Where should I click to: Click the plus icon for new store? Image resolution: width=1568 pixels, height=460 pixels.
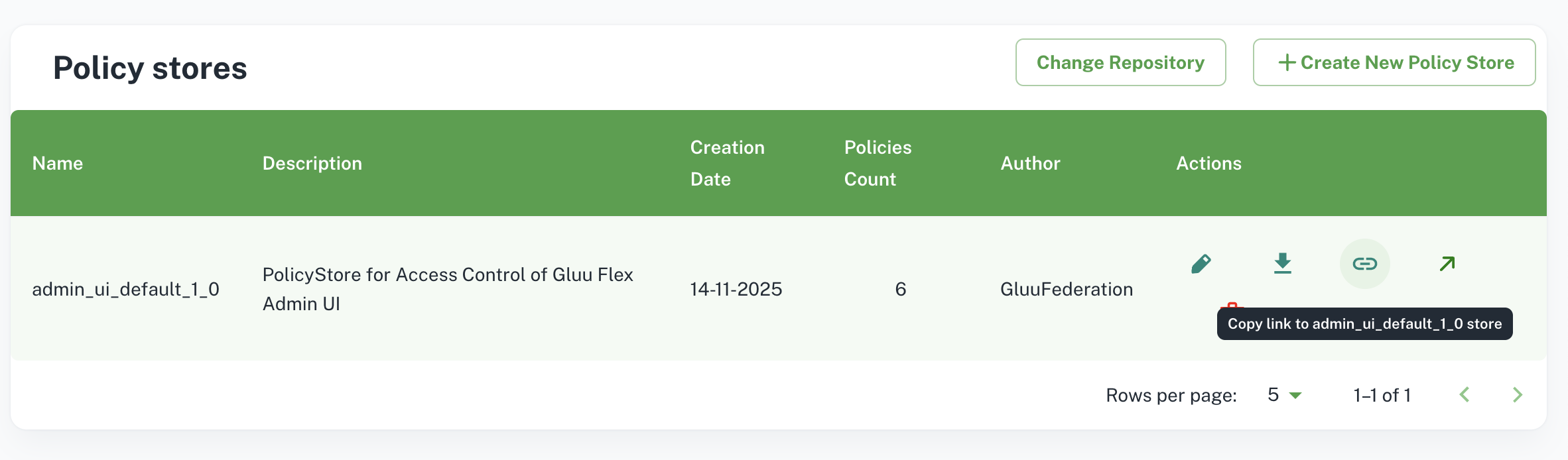pyautogui.click(x=1287, y=62)
